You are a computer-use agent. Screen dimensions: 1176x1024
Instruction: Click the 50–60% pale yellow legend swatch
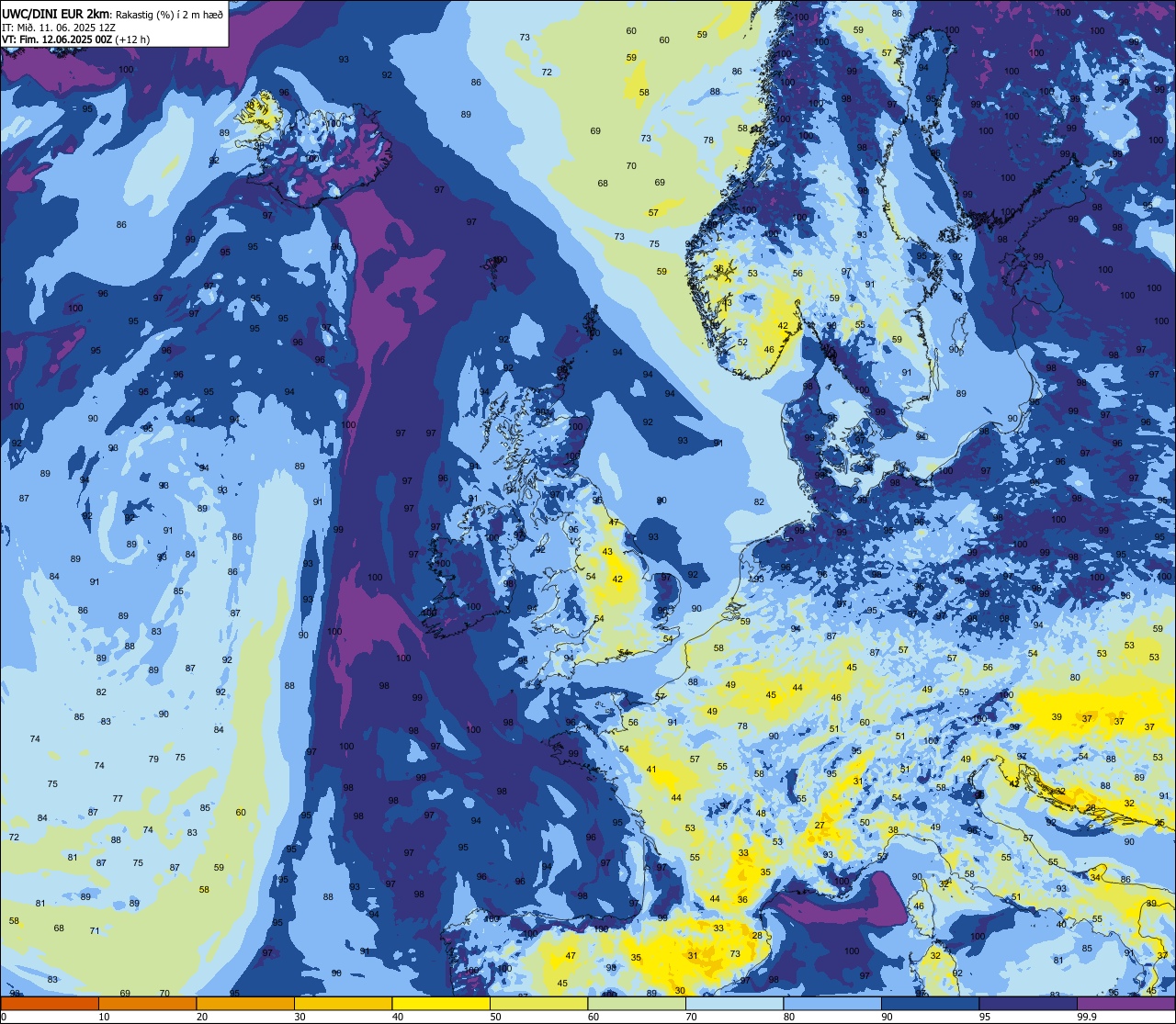538,1004
